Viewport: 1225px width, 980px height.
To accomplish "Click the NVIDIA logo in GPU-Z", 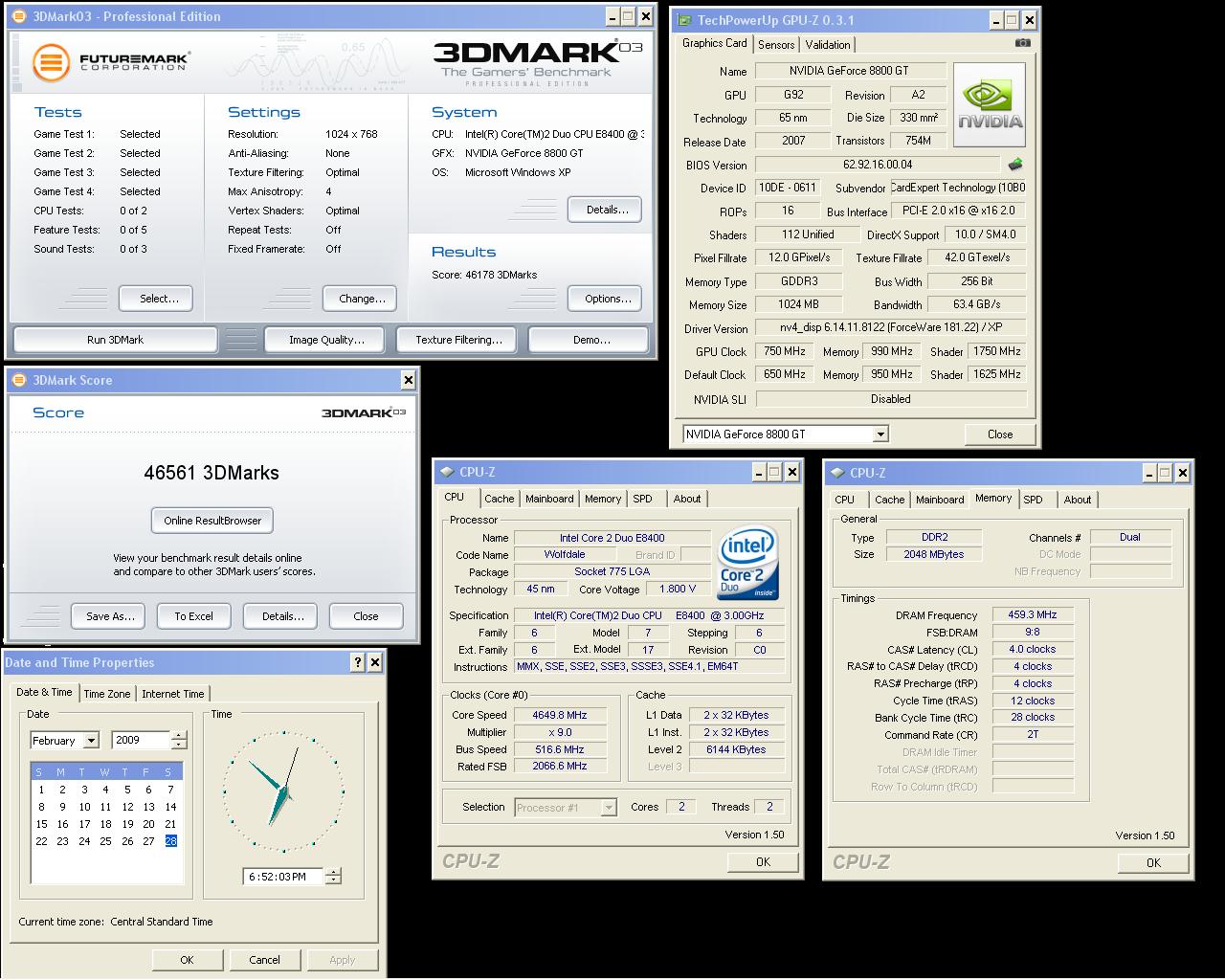I will click(990, 105).
